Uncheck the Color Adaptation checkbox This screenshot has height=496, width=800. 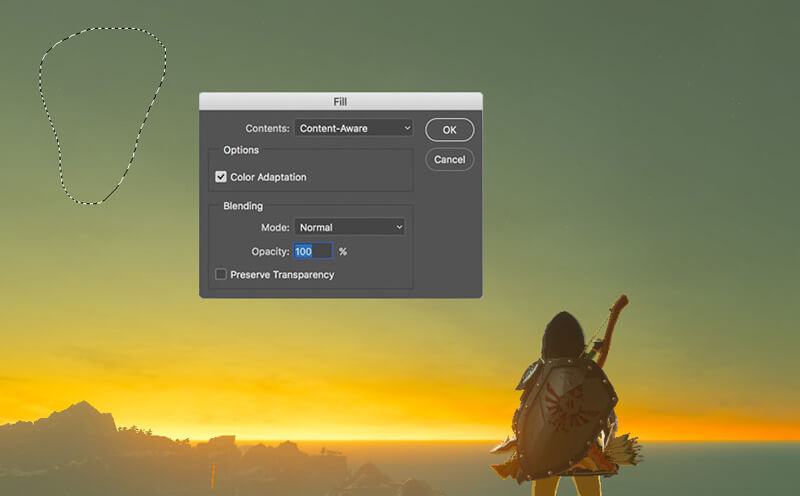220,177
